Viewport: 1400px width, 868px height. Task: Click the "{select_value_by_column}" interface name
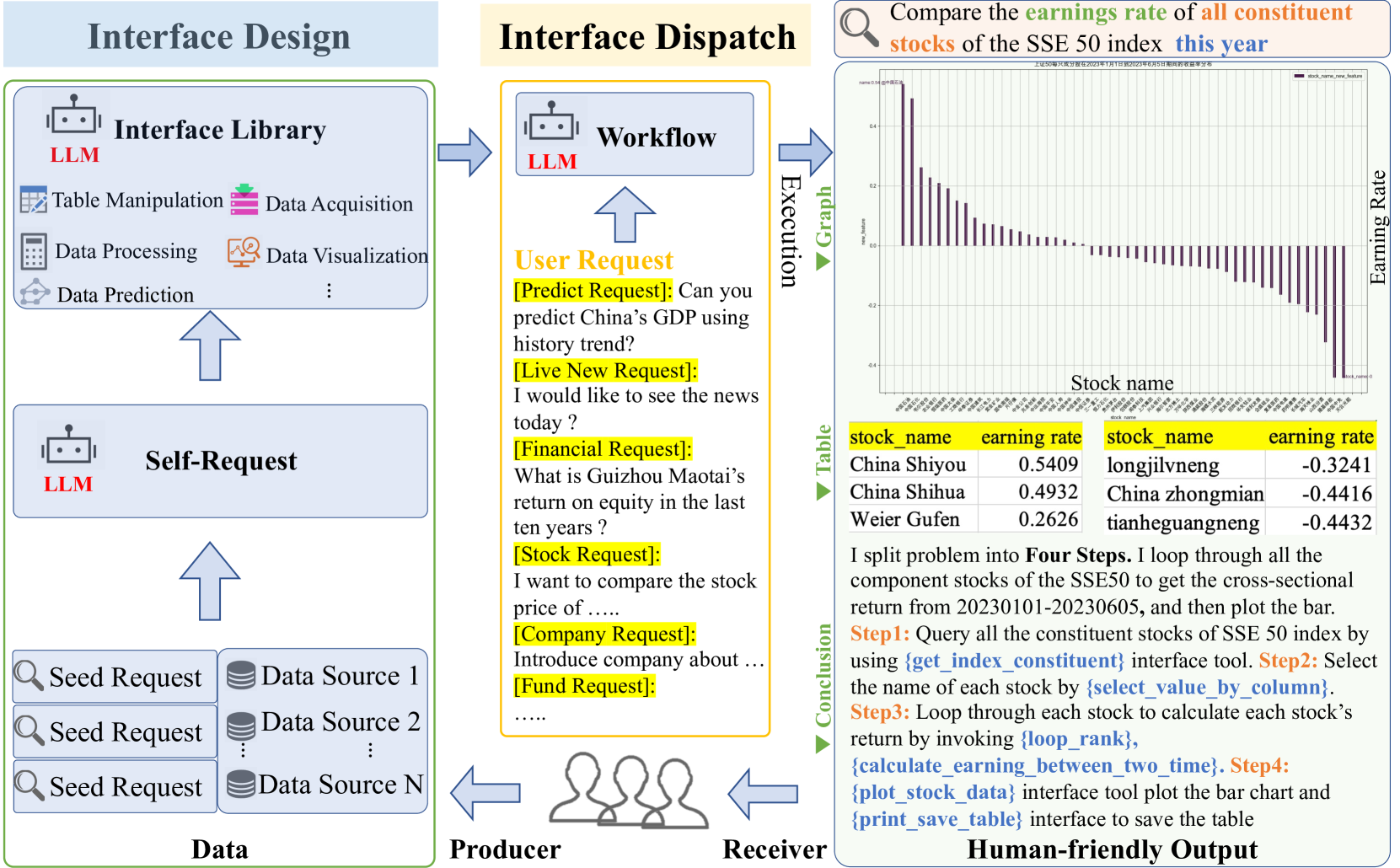click(x=1207, y=688)
